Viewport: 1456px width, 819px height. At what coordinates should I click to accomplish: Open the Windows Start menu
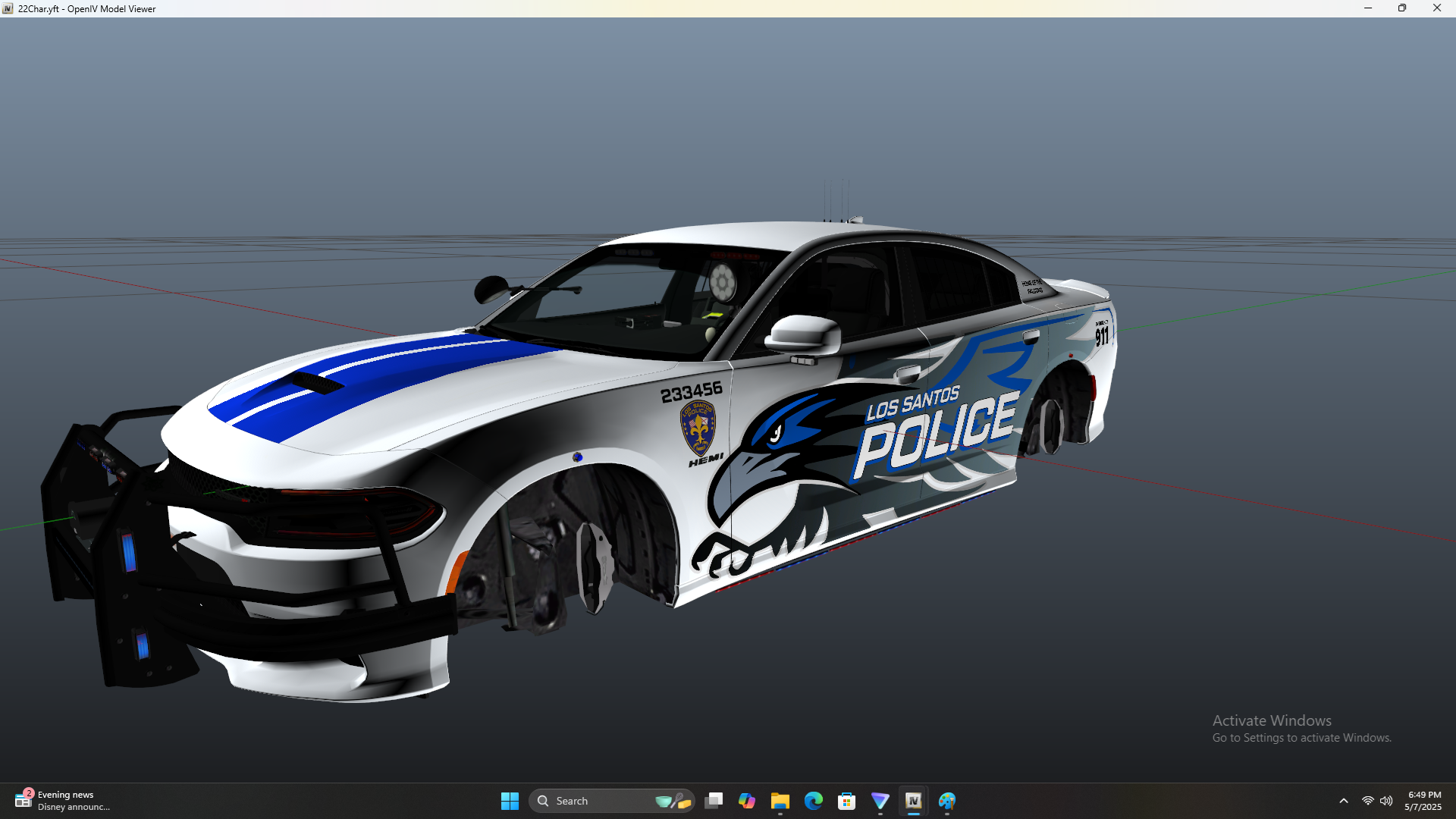510,801
